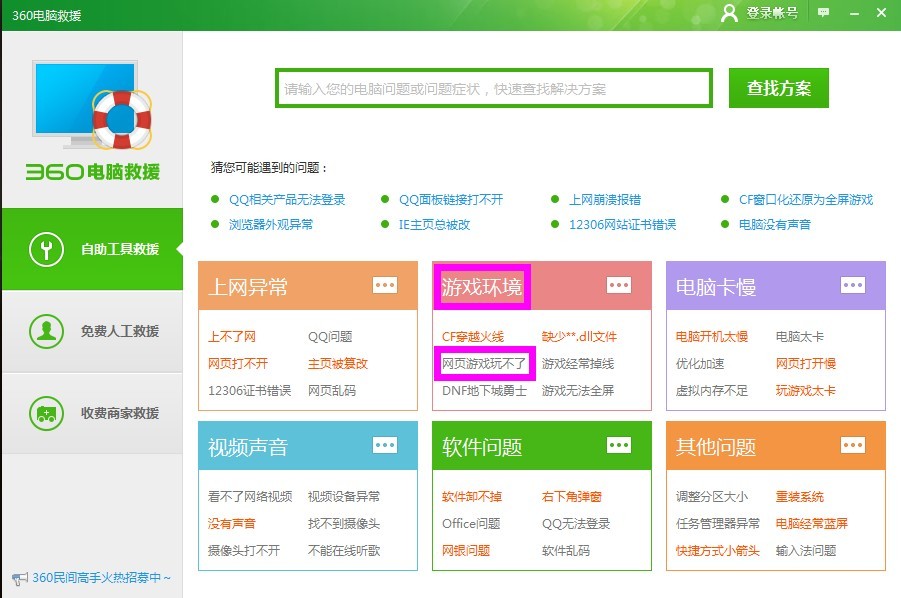
Task: Open 视频设备异常 fix
Action: coord(344,496)
